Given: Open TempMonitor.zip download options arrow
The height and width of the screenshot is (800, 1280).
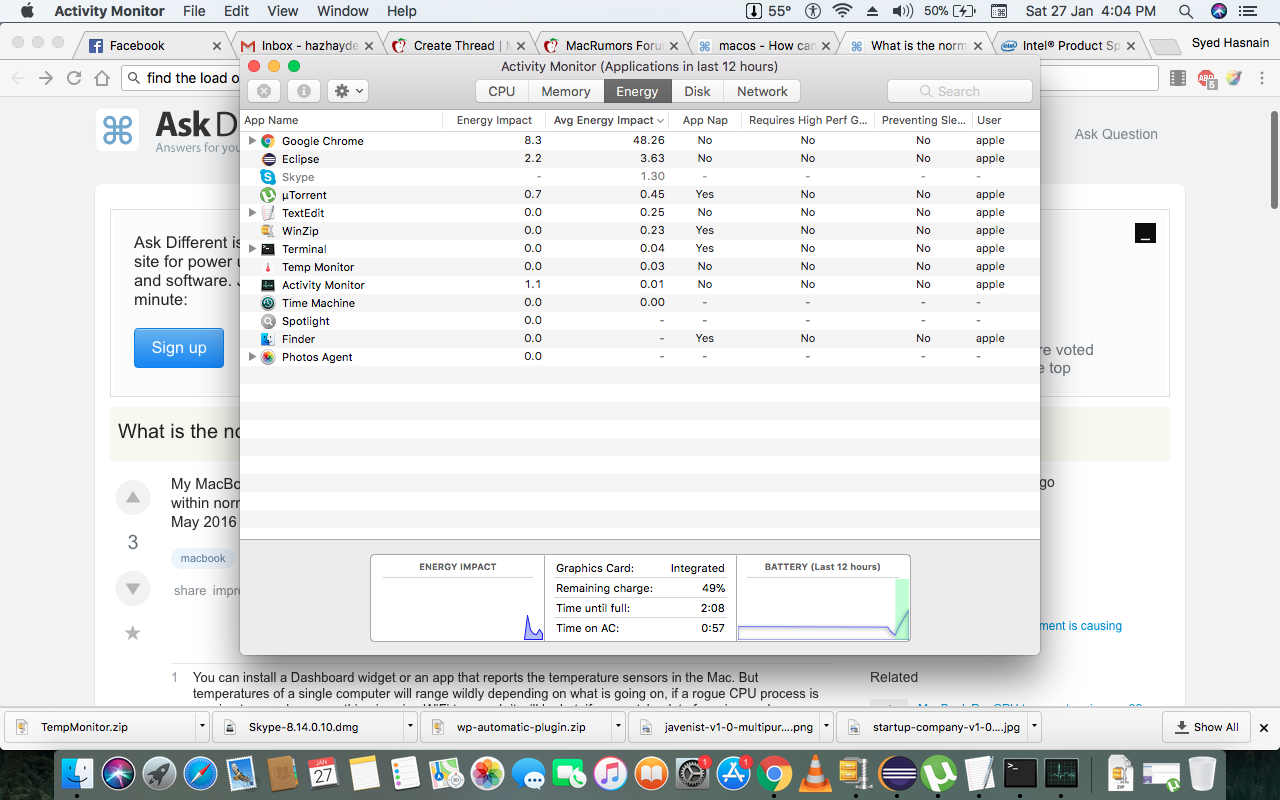Looking at the screenshot, I should 203,727.
